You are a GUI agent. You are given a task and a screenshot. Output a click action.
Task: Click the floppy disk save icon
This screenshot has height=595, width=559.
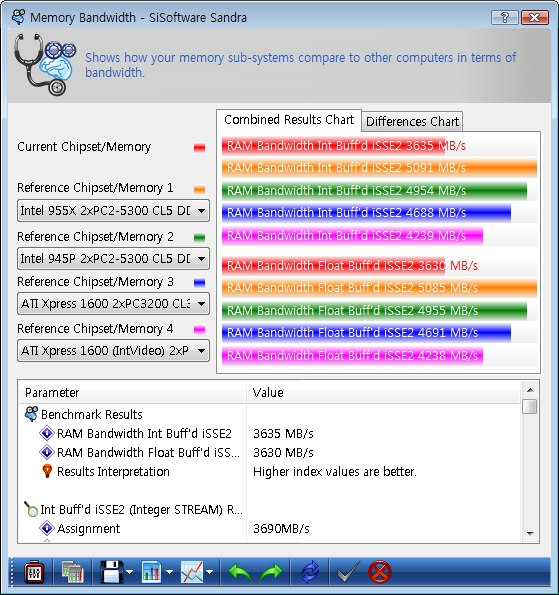click(112, 572)
